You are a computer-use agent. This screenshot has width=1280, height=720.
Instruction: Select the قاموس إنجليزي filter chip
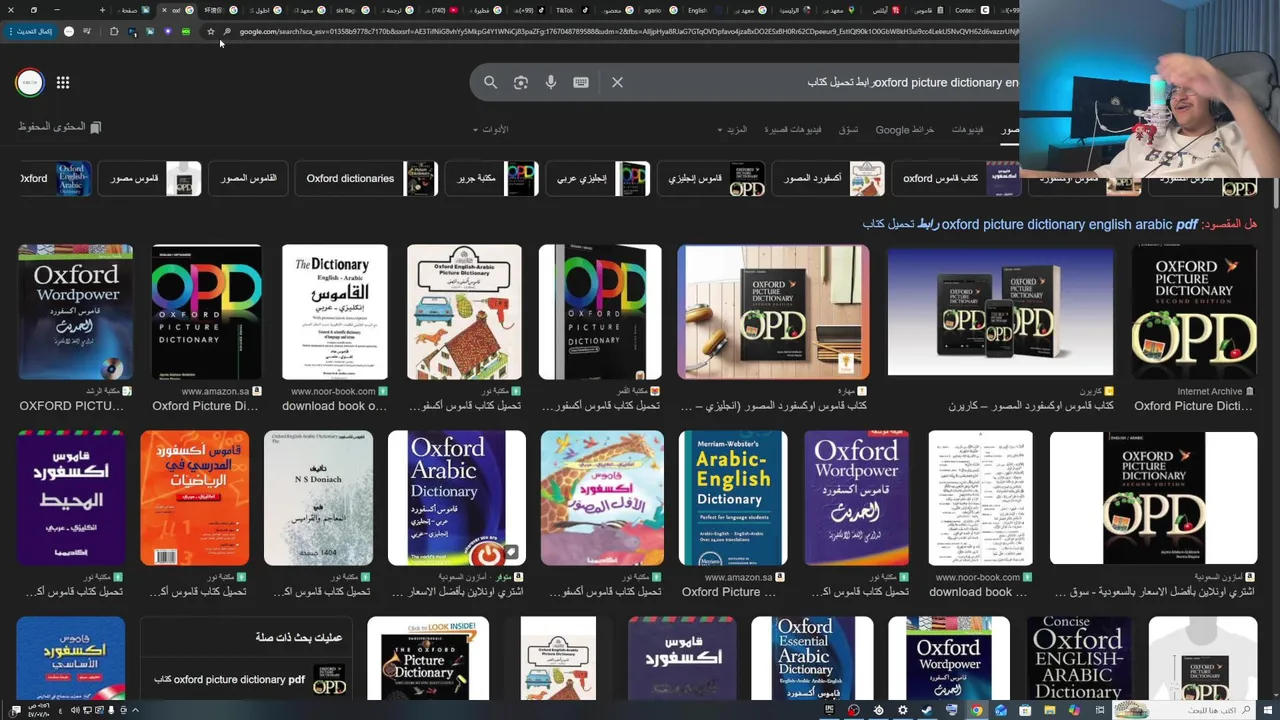(x=711, y=178)
